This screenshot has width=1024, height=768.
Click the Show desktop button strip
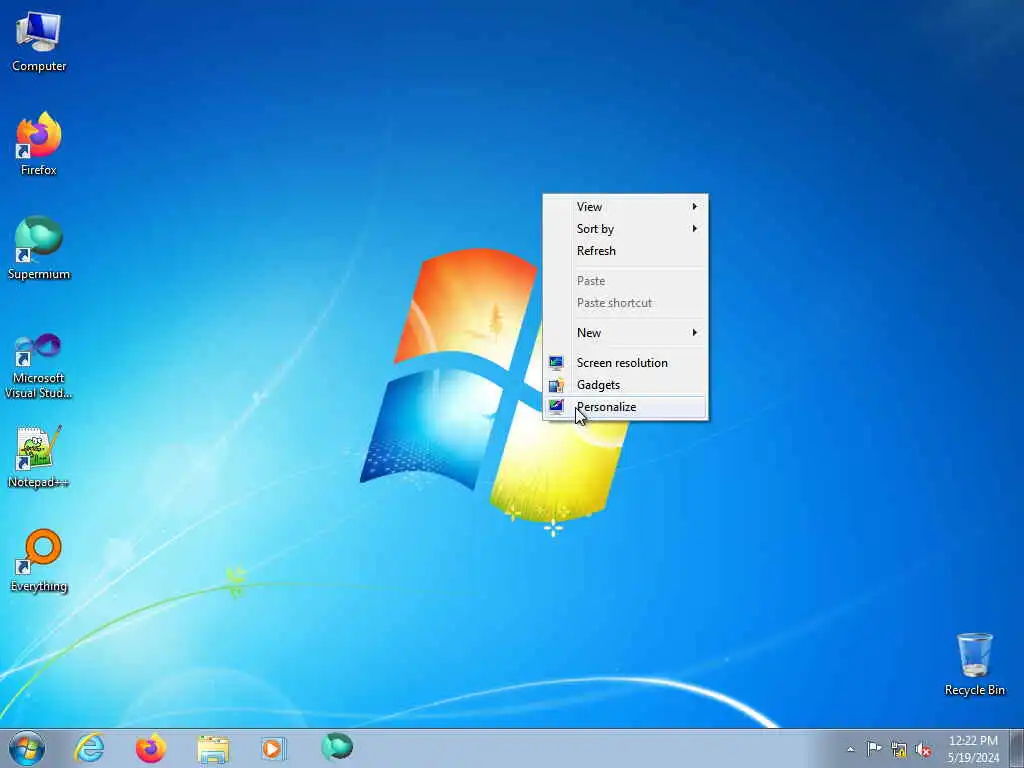1017,748
